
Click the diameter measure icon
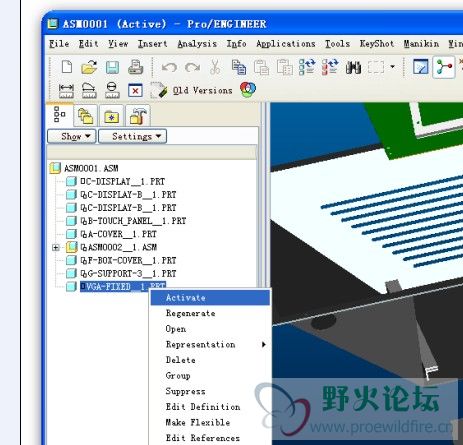pyautogui.click(x=112, y=90)
